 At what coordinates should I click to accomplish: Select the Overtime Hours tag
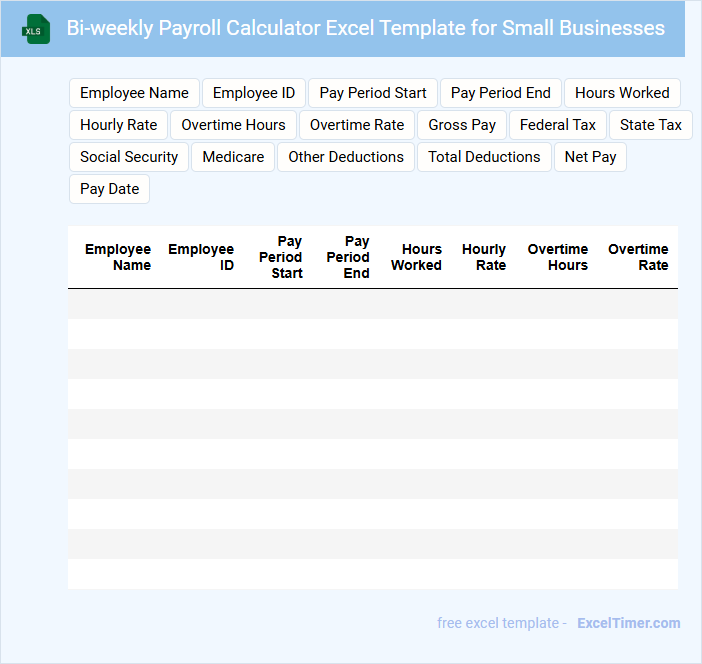(233, 125)
